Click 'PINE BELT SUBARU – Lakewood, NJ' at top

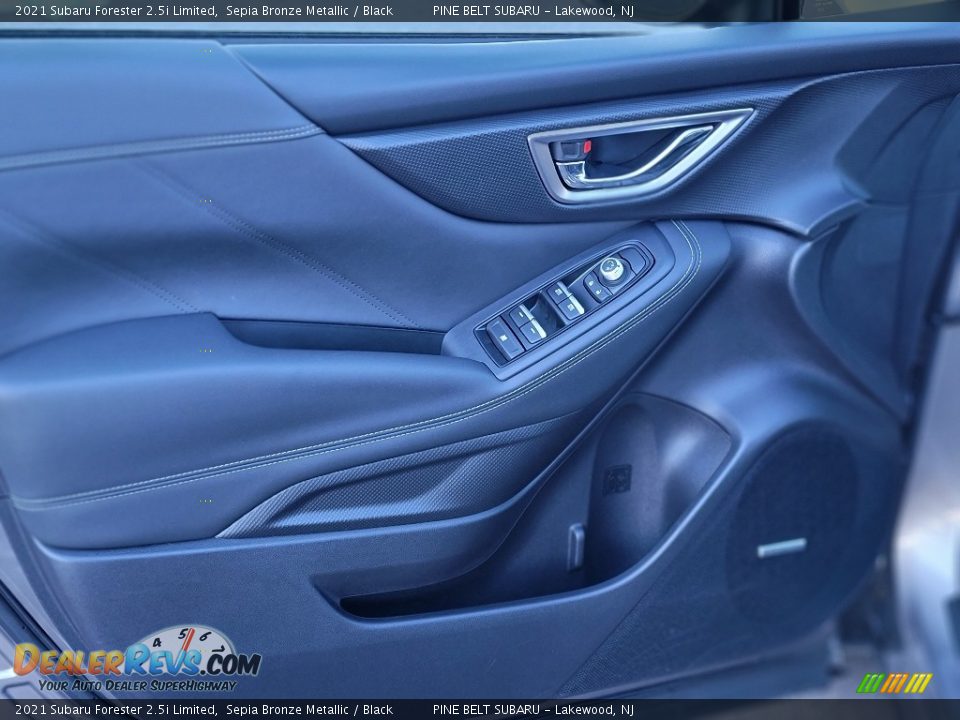[x=533, y=10]
